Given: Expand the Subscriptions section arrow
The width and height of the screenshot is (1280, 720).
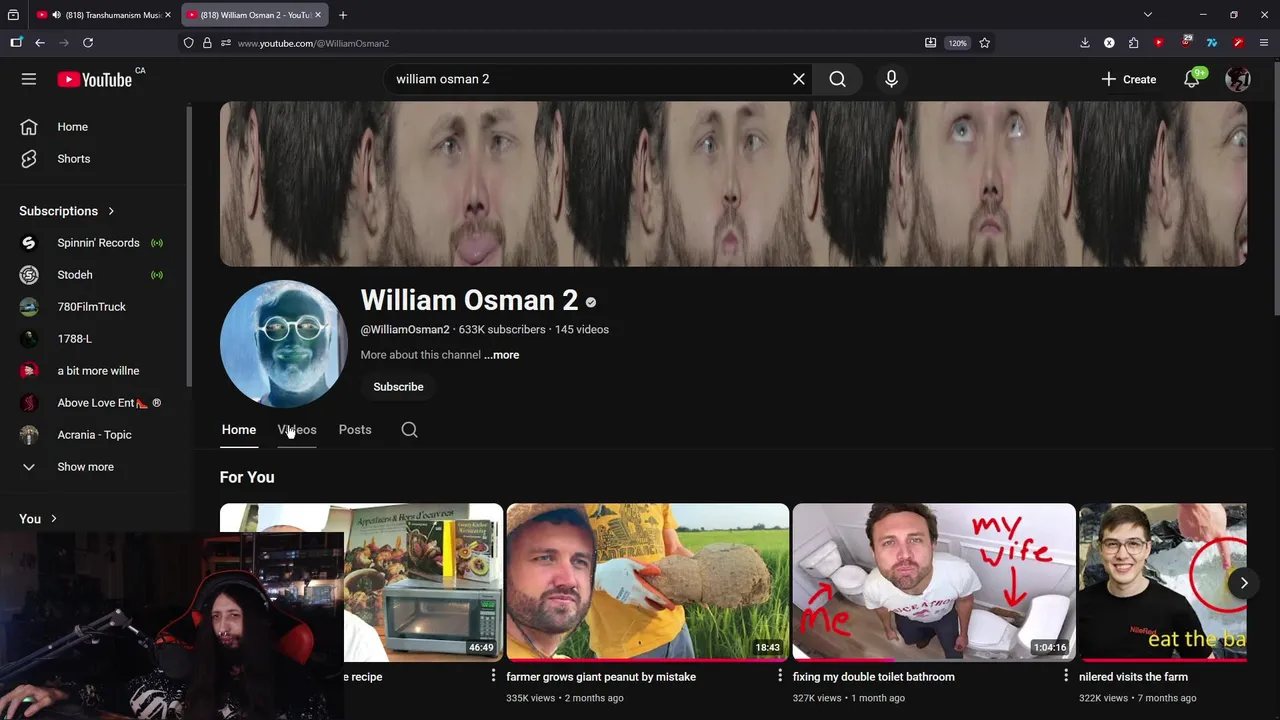Looking at the screenshot, I should (x=111, y=211).
